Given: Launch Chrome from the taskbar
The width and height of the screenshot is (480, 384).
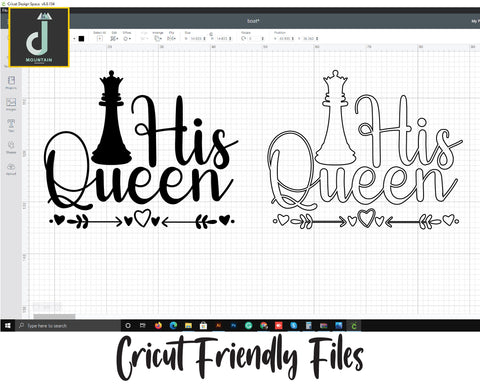Looking at the screenshot, I should (264, 326).
